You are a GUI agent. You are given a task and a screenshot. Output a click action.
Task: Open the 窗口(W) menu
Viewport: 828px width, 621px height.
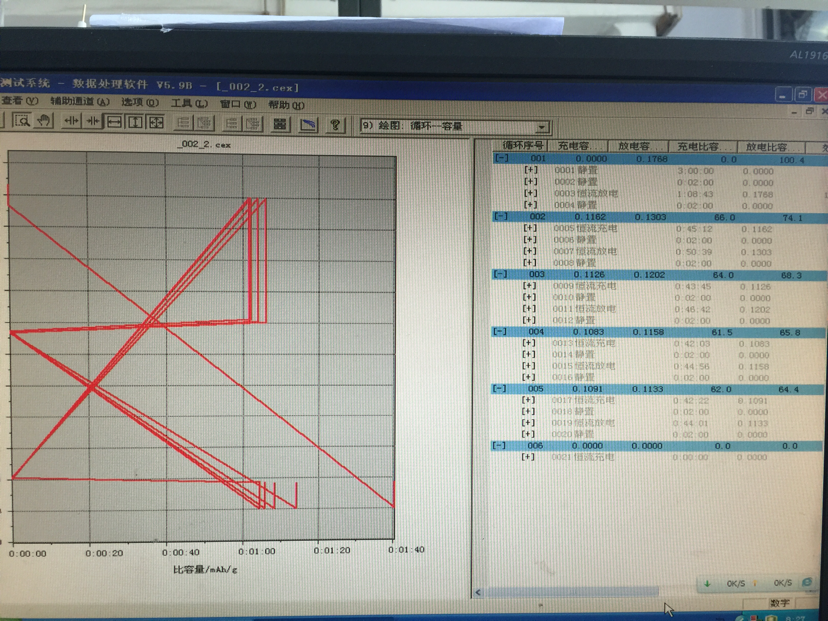pos(238,104)
